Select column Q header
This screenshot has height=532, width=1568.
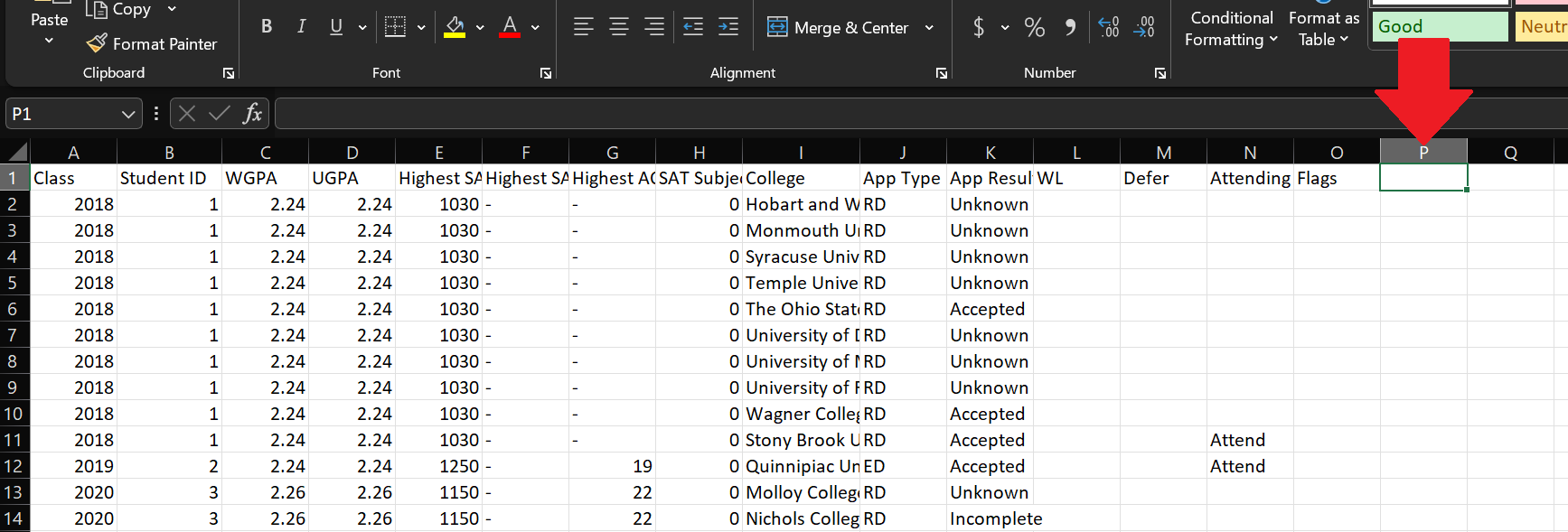[1510, 153]
